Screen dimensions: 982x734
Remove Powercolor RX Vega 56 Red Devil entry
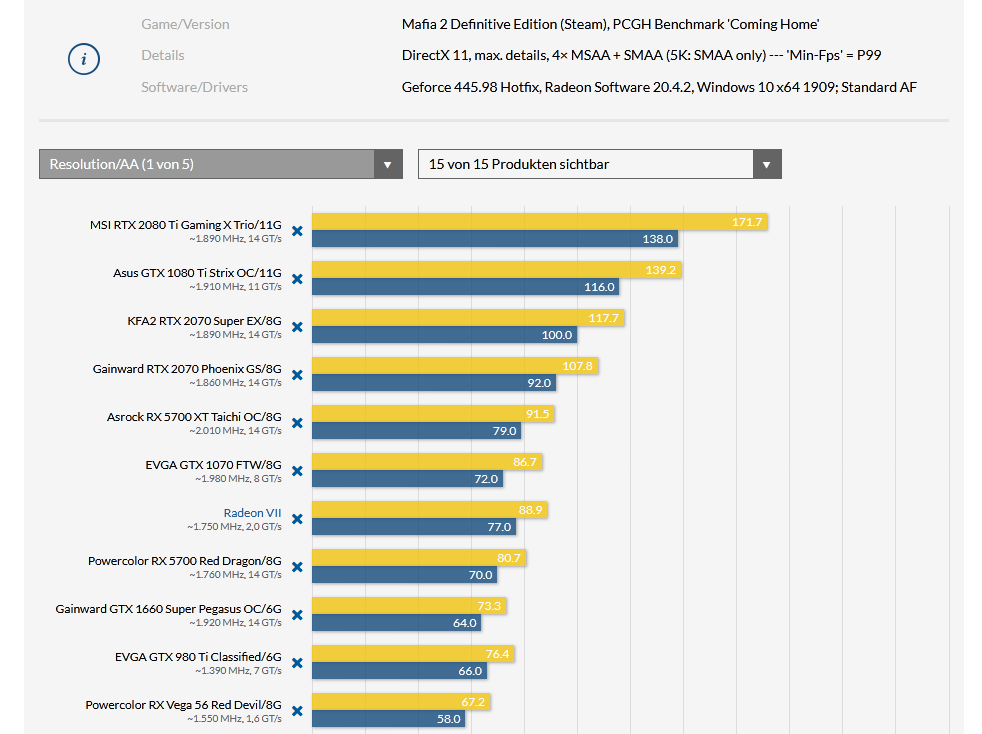click(296, 712)
